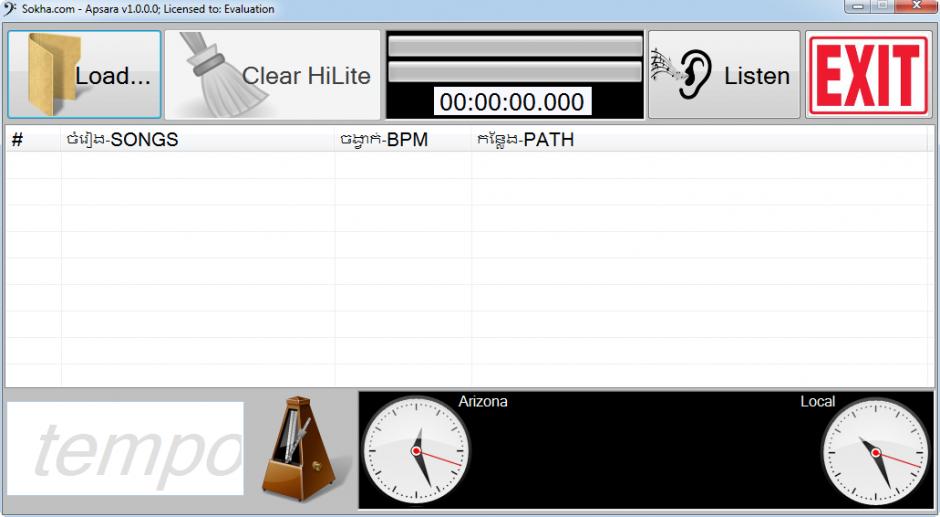Image resolution: width=940 pixels, height=517 pixels.
Task: Click the tempo input box
Action: 125,449
